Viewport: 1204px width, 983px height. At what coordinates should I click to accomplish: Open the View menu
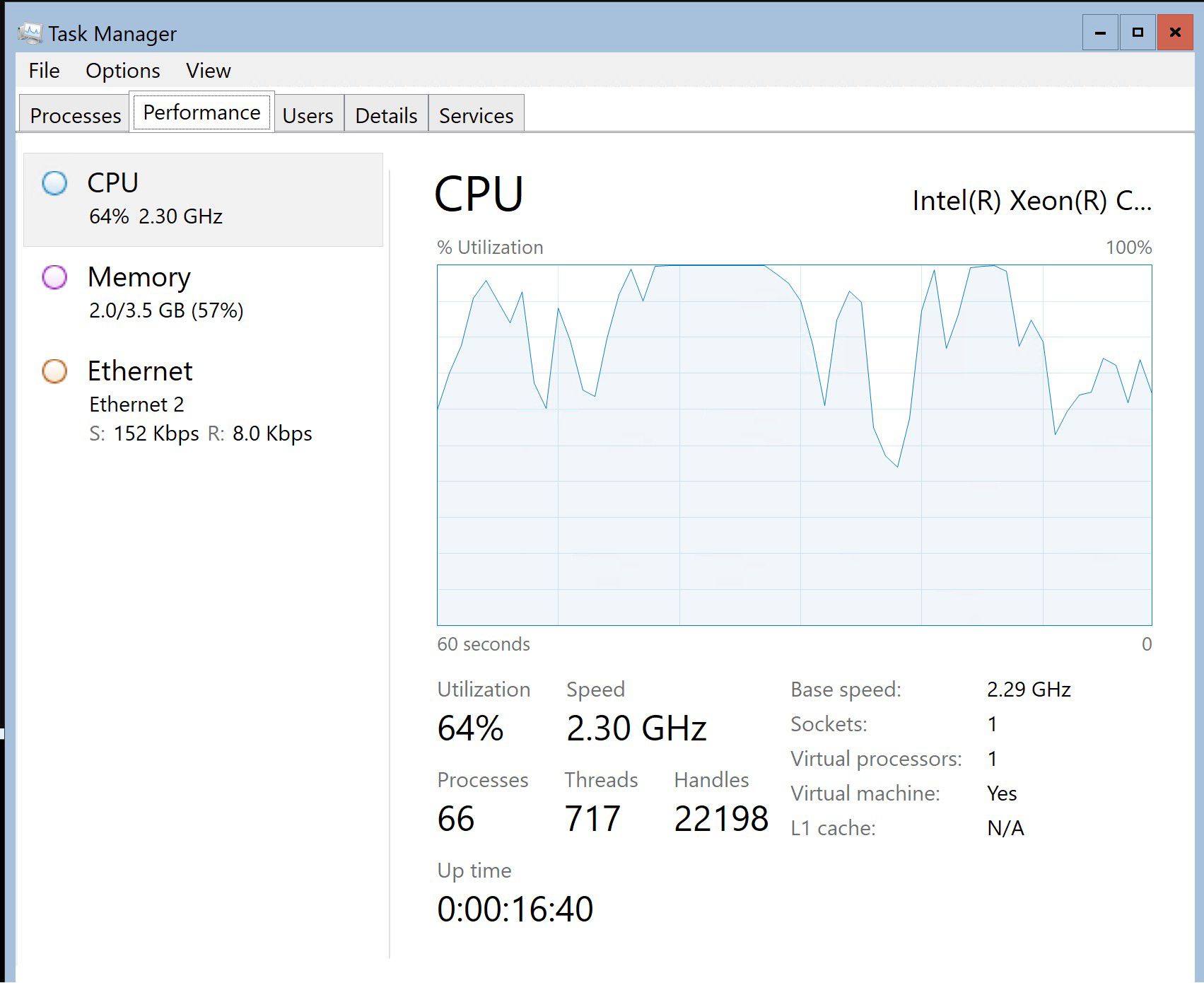pyautogui.click(x=209, y=71)
